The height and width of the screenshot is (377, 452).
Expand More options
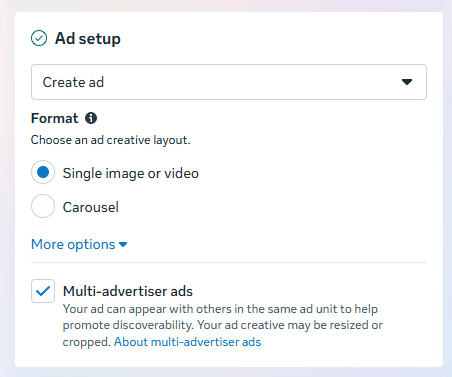point(79,244)
